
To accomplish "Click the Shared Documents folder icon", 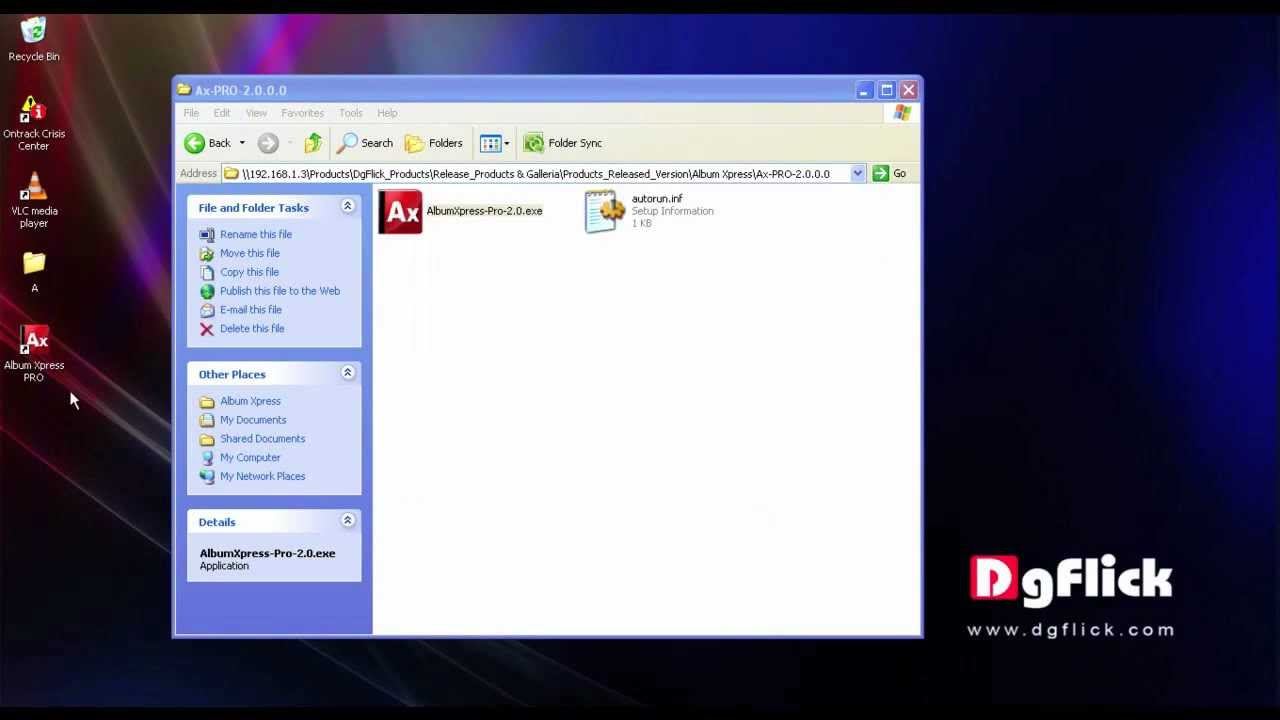I will 207,439.
